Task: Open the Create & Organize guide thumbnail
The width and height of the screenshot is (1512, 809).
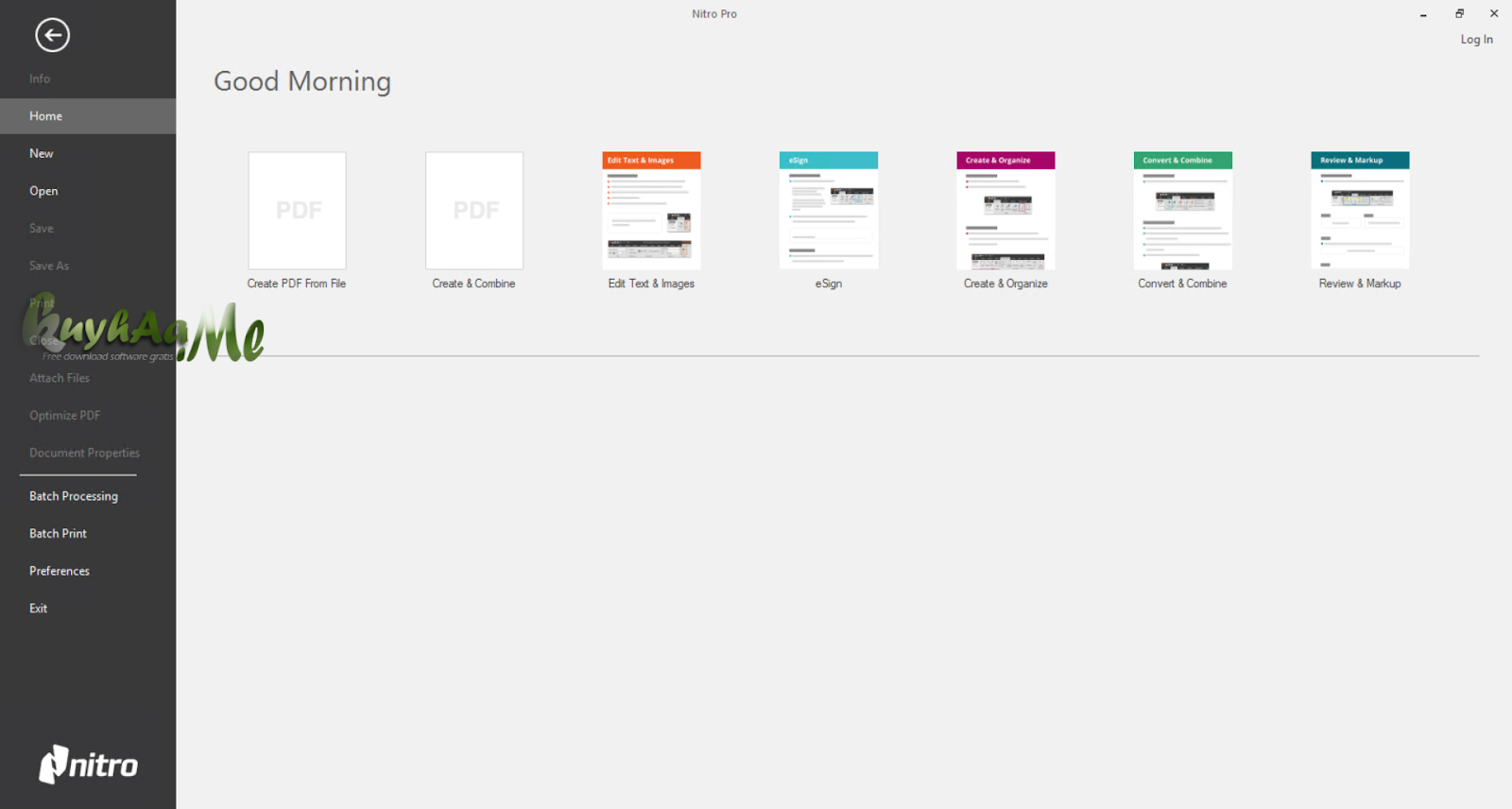Action: pyautogui.click(x=1005, y=211)
